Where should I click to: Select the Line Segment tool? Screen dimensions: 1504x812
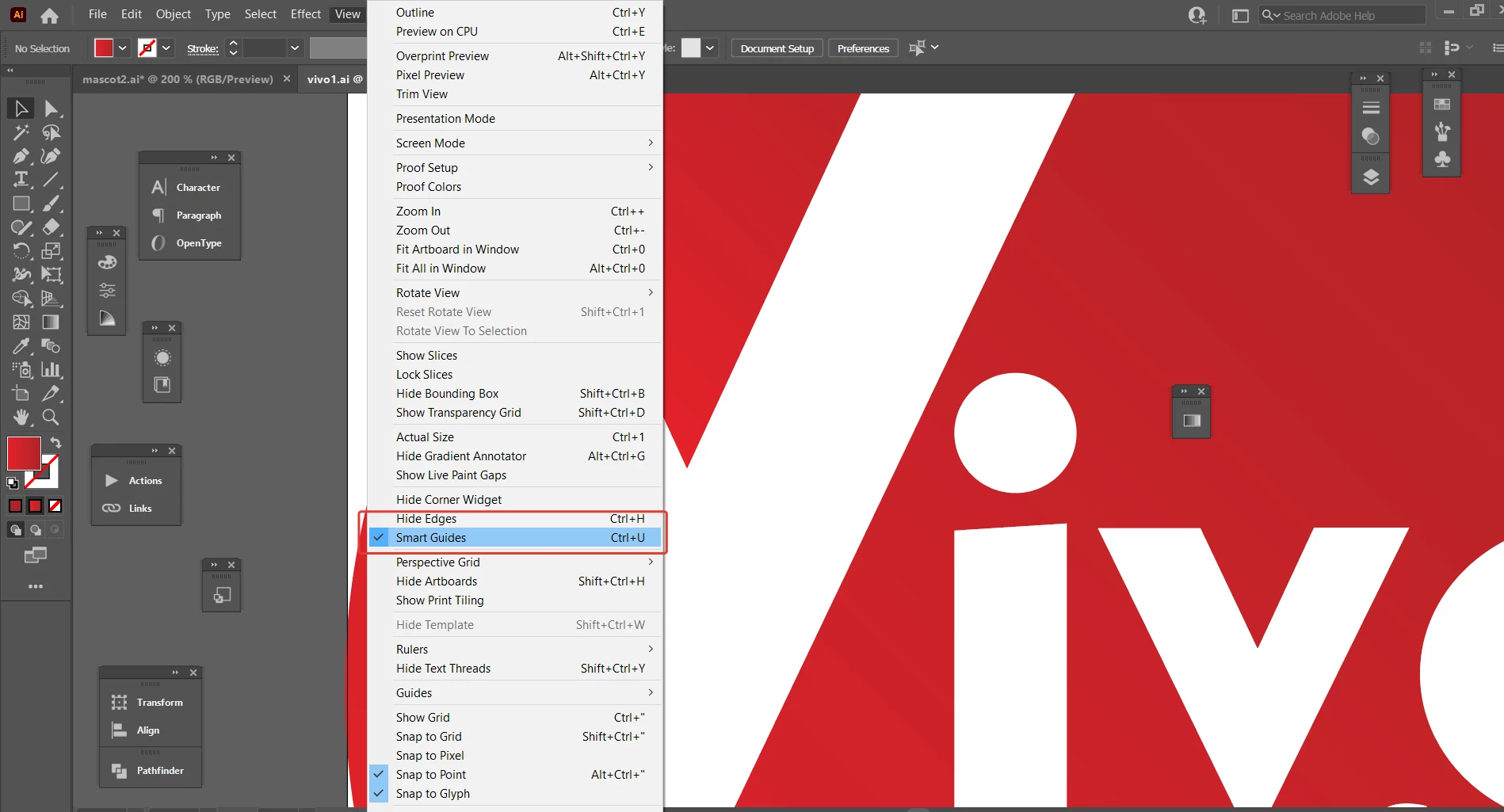click(x=52, y=180)
